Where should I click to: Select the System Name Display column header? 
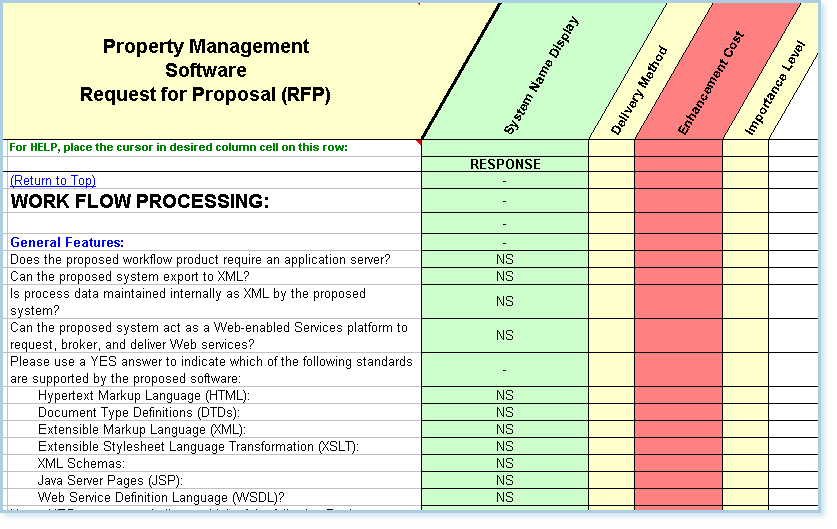pos(541,75)
